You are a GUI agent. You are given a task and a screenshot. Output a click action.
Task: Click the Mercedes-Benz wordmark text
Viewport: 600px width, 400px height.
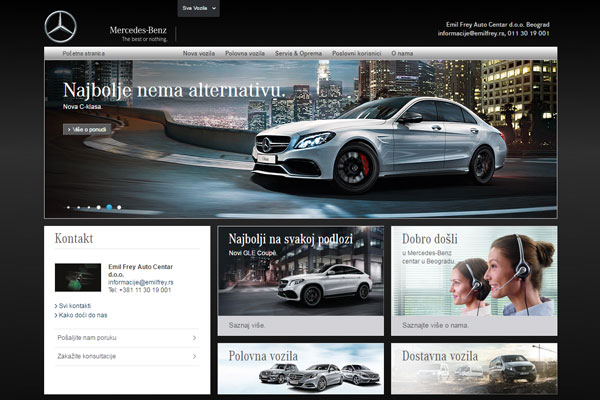click(x=138, y=30)
